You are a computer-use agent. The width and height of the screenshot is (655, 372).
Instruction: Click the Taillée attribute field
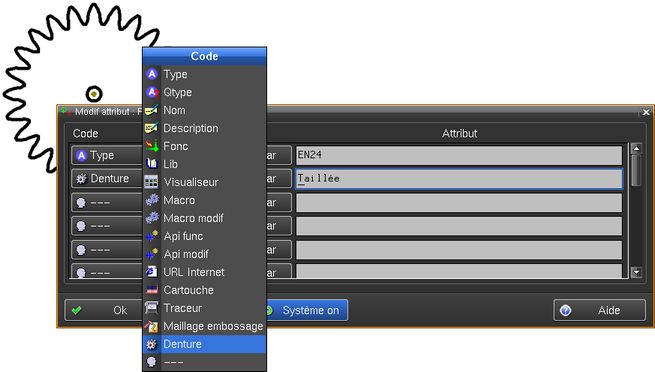[459, 179]
